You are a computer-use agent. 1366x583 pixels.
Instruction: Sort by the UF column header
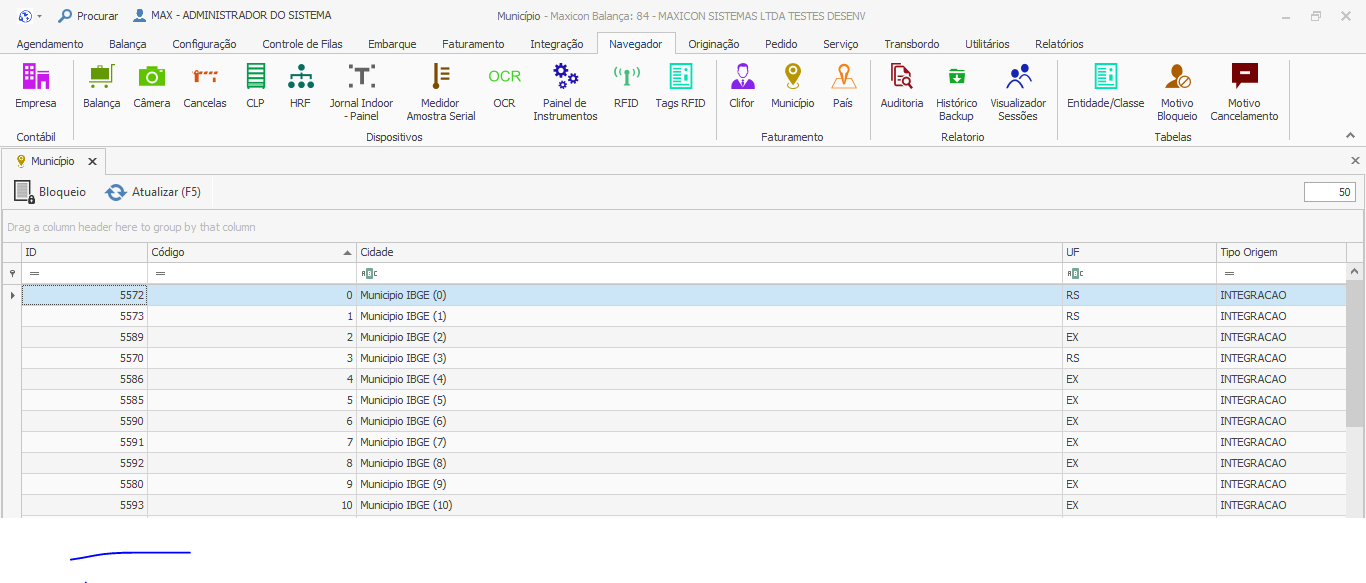(x=1139, y=252)
